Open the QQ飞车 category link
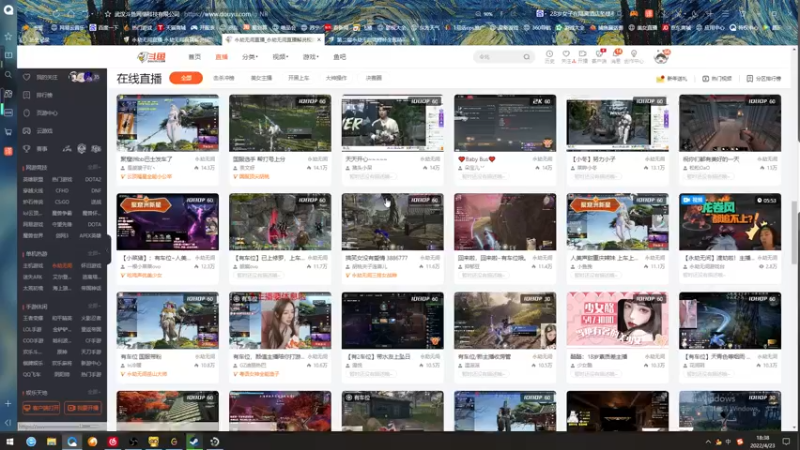The image size is (800, 450). click(32, 374)
